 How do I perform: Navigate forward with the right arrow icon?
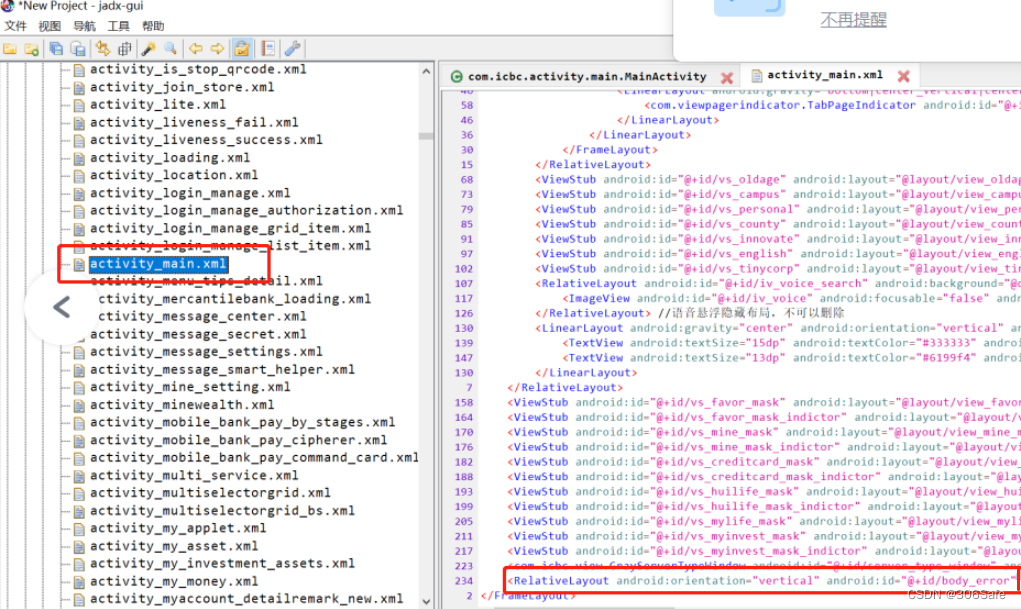pyautogui.click(x=217, y=49)
